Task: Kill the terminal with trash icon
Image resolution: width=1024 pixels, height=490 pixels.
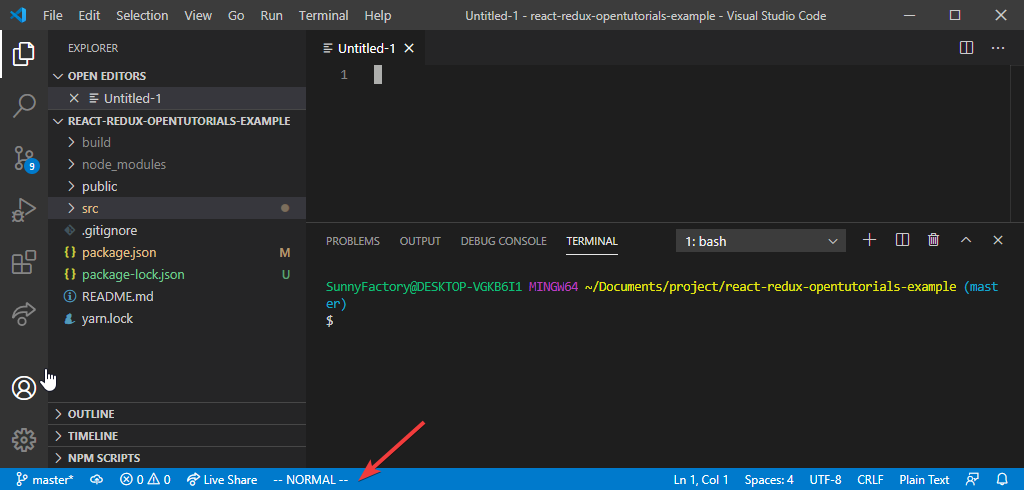Action: pyautogui.click(x=933, y=240)
